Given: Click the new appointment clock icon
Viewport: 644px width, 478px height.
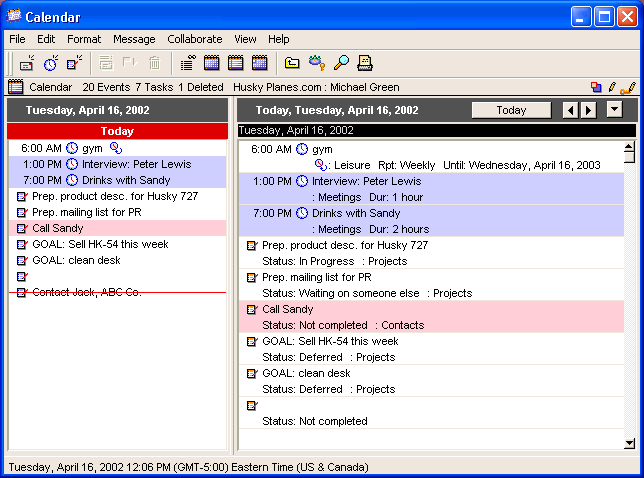Looking at the screenshot, I should click(50, 63).
